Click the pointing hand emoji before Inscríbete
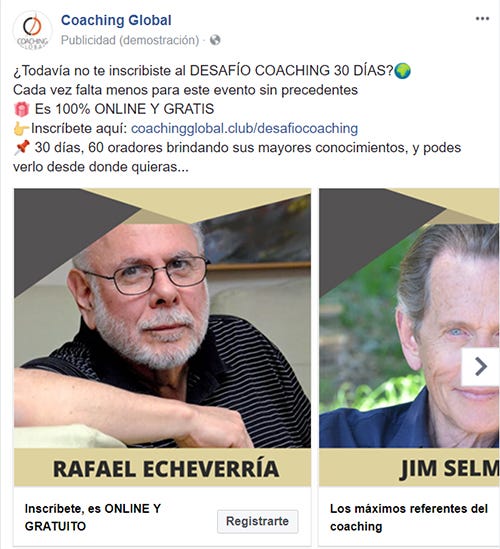The width and height of the screenshot is (500, 549). coord(21,128)
